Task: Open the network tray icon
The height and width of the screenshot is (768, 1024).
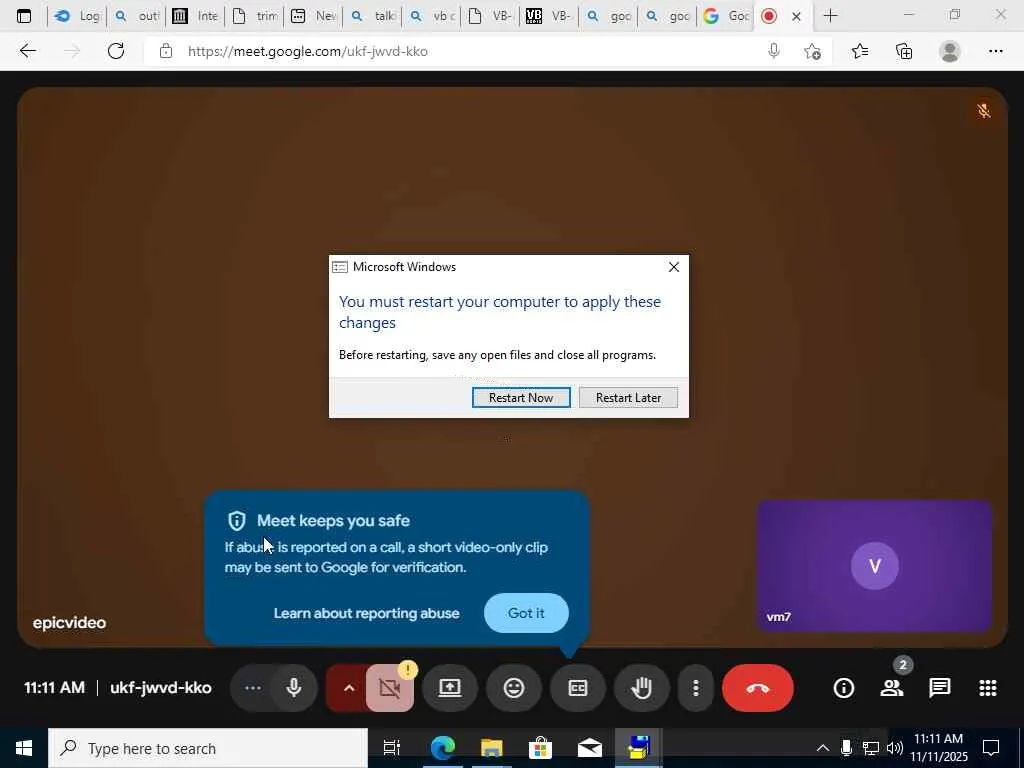Action: (x=871, y=748)
